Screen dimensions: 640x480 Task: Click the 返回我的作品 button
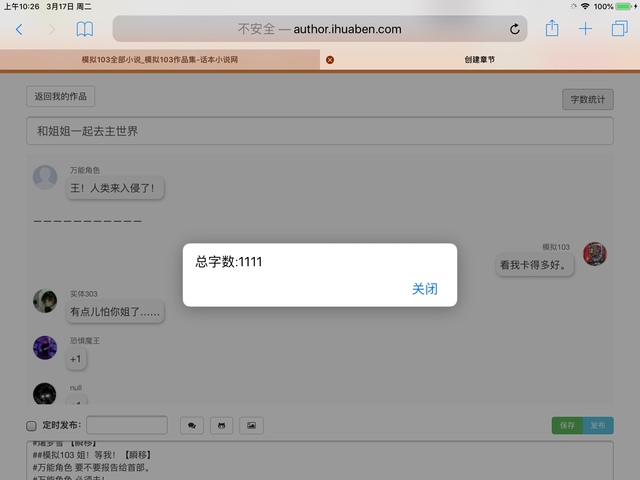coord(61,97)
